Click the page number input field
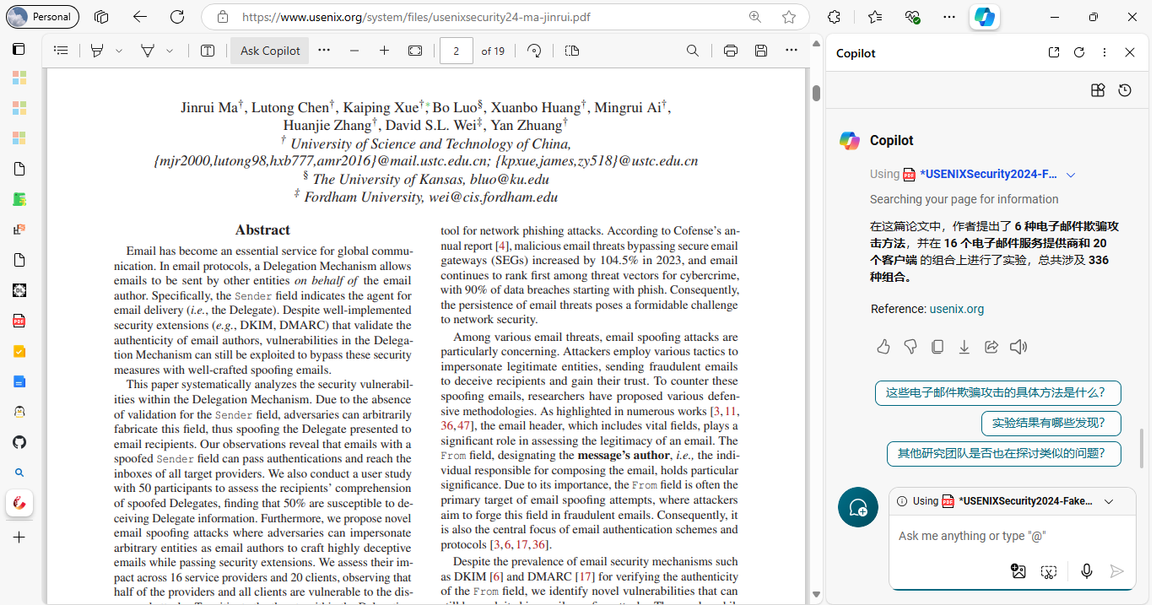 456,51
